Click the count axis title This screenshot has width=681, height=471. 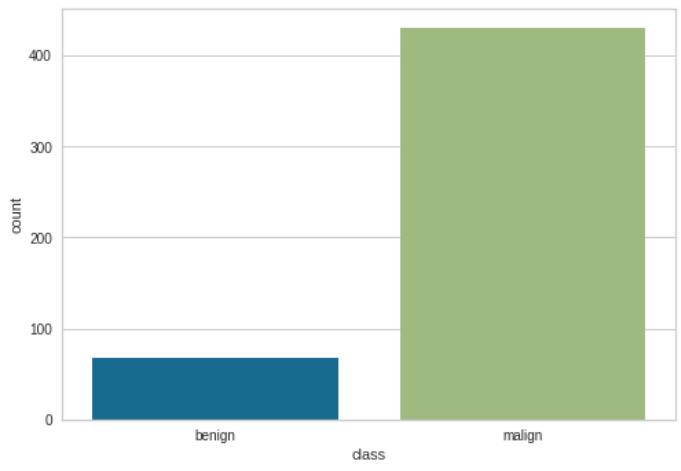tap(16, 216)
